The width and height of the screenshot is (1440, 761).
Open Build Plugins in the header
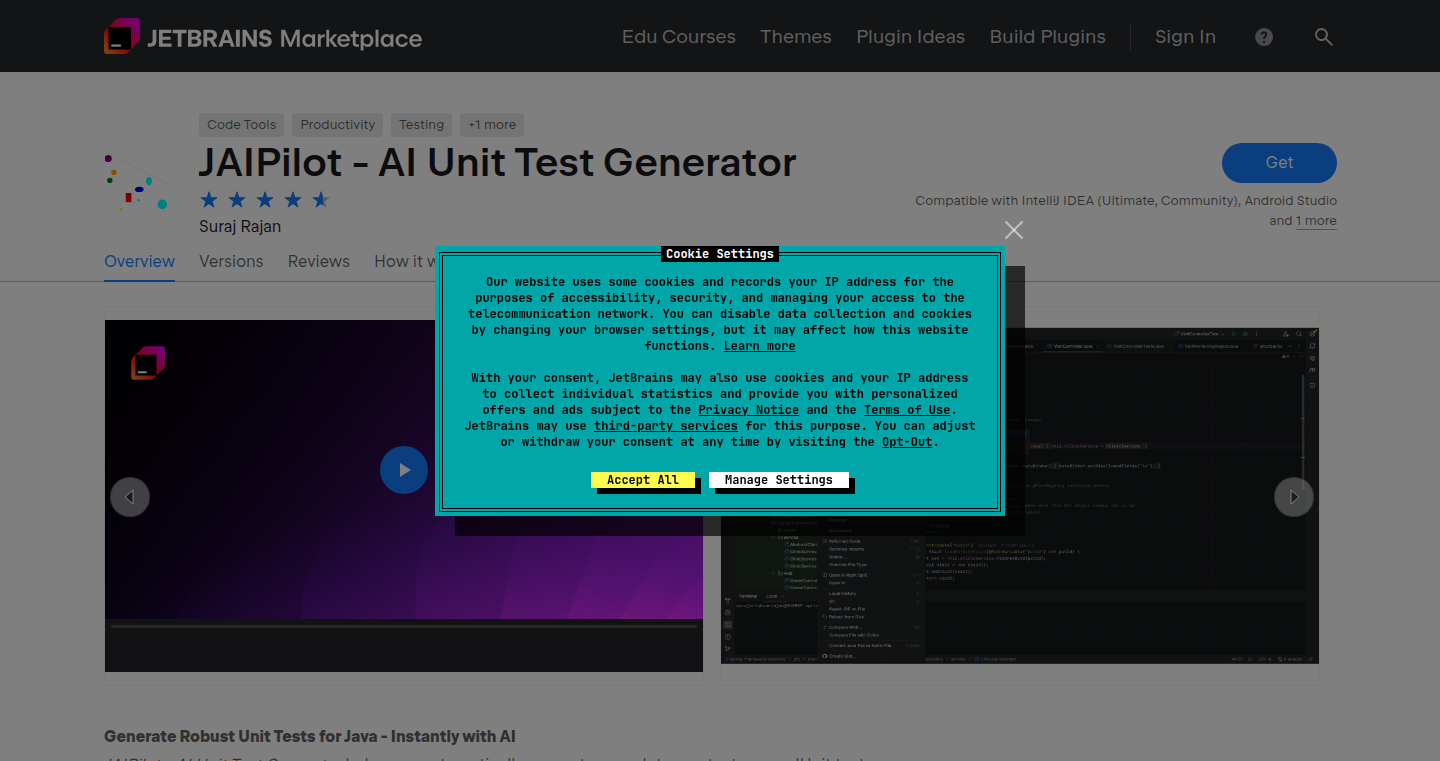[1048, 37]
